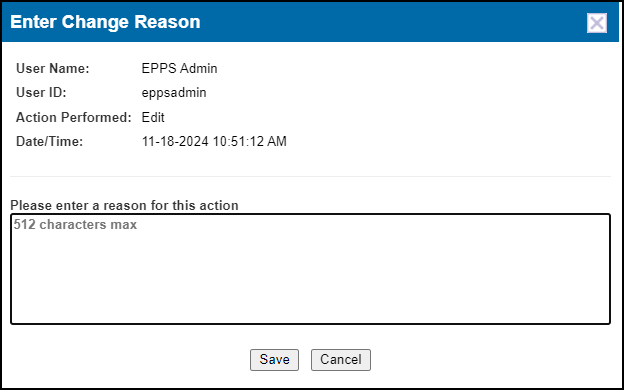The height and width of the screenshot is (390, 624).
Task: Click 'Please enter a reason for this action' label
Action: click(124, 205)
